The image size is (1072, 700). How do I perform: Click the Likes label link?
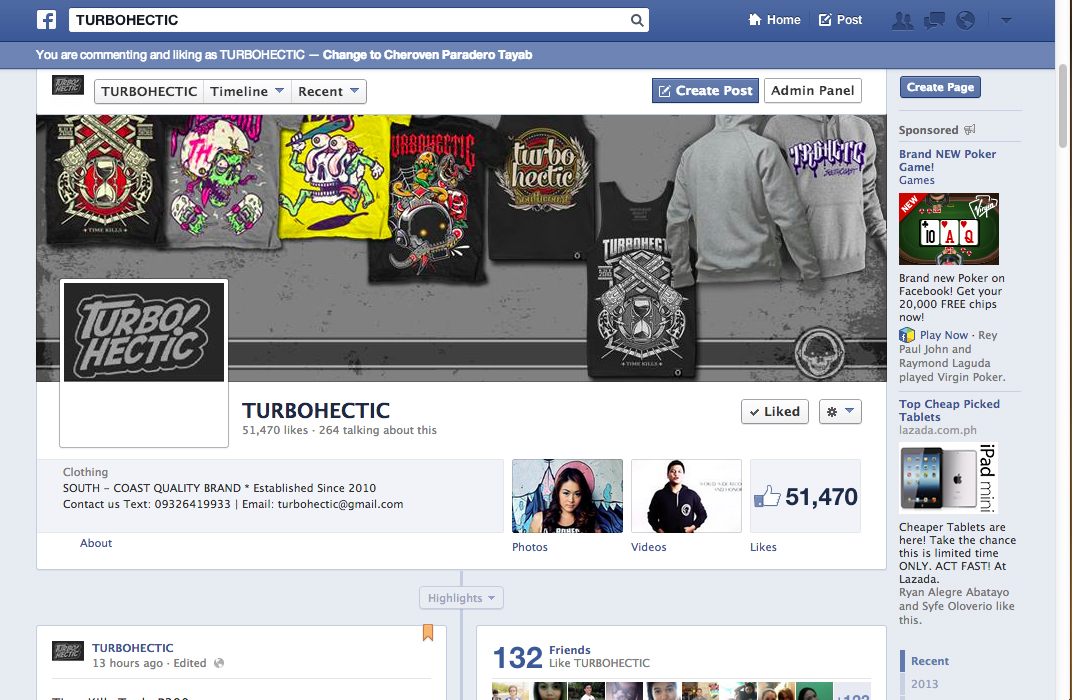763,548
